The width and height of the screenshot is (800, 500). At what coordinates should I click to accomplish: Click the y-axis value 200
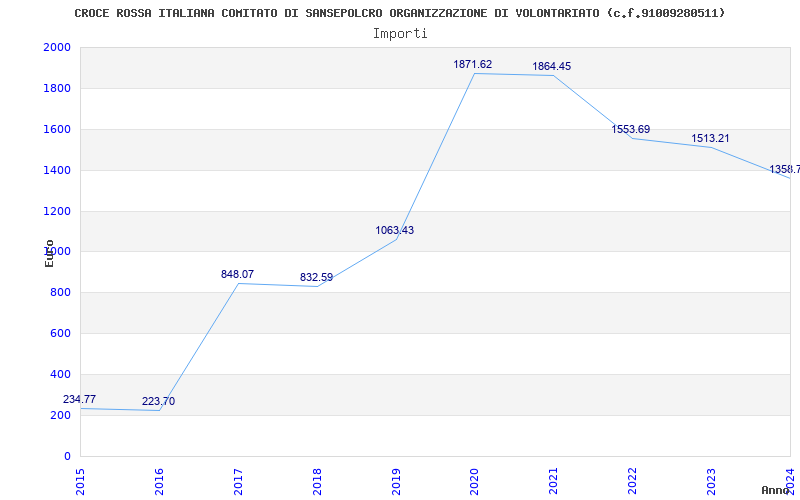point(60,415)
